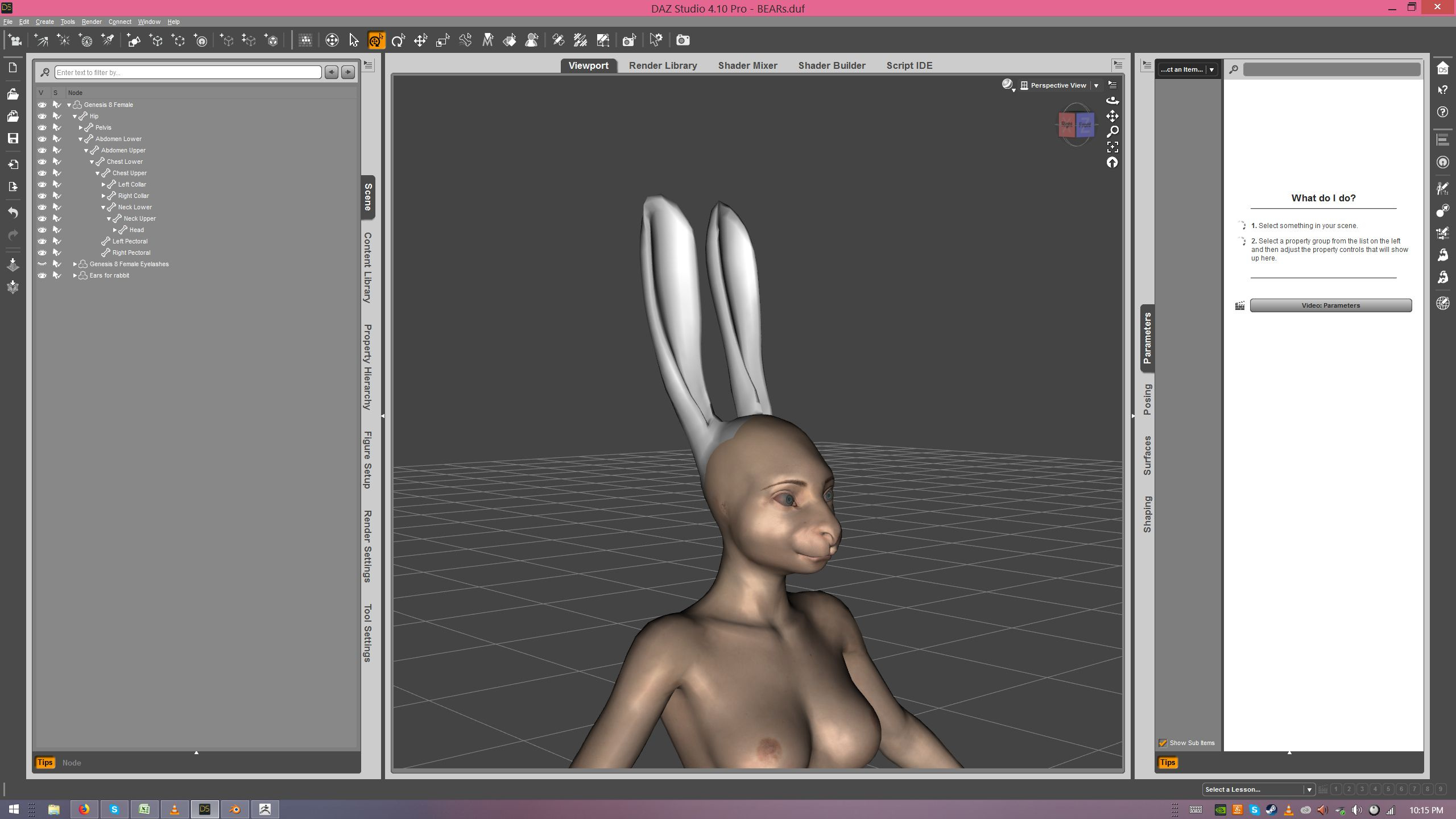Viewport: 1456px width, 819px height.
Task: Click the viewport Frame selection icon
Action: point(1112,147)
